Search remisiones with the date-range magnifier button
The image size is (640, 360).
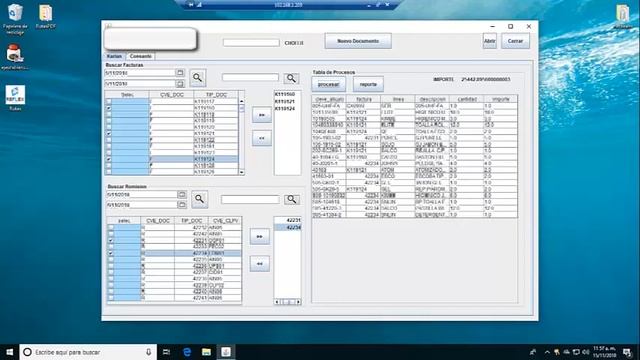(x=199, y=199)
